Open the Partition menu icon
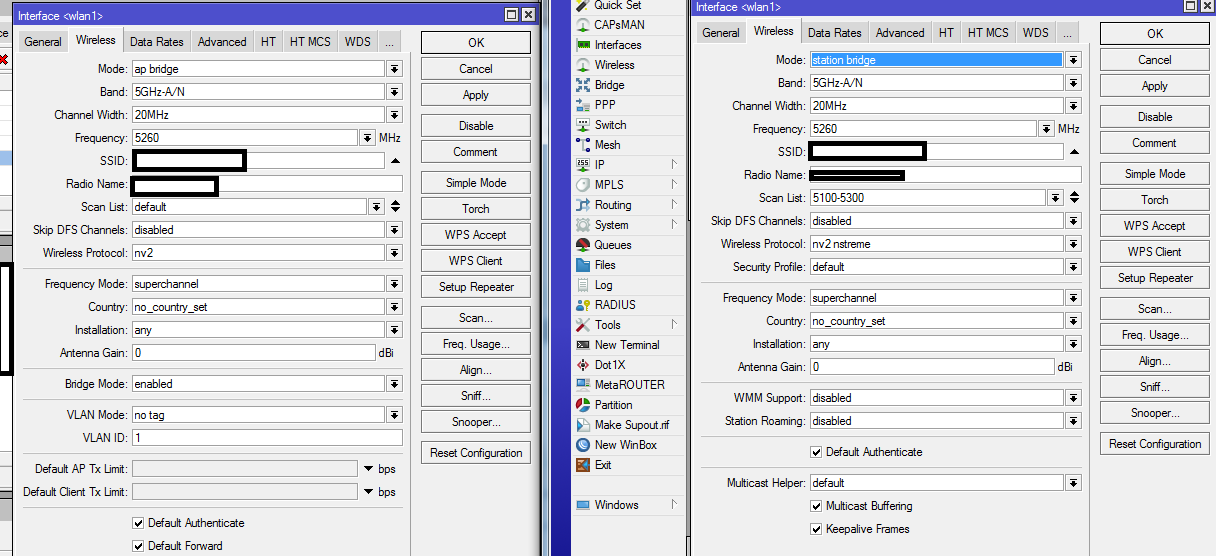The height and width of the screenshot is (556, 1216). [584, 405]
